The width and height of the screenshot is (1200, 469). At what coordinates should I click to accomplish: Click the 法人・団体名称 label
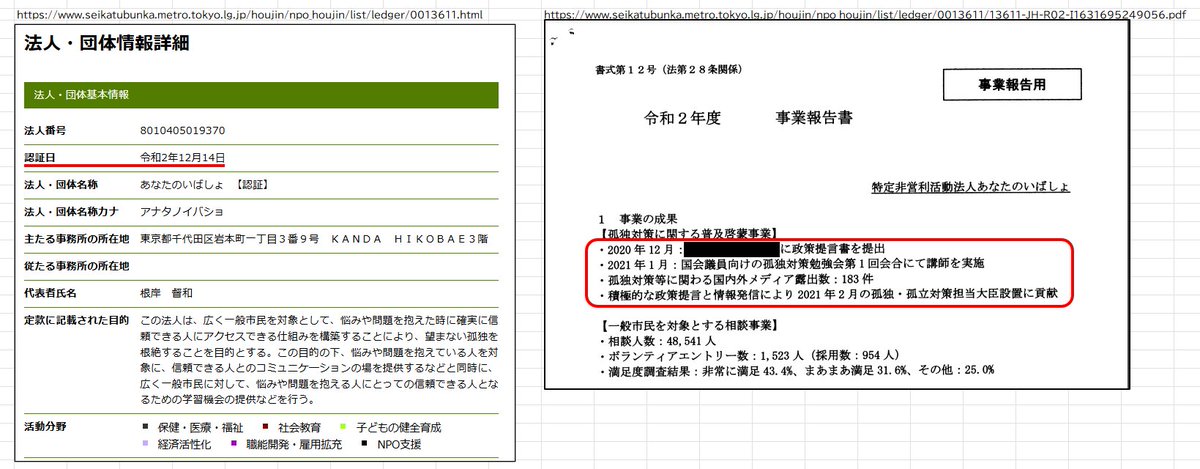61,185
